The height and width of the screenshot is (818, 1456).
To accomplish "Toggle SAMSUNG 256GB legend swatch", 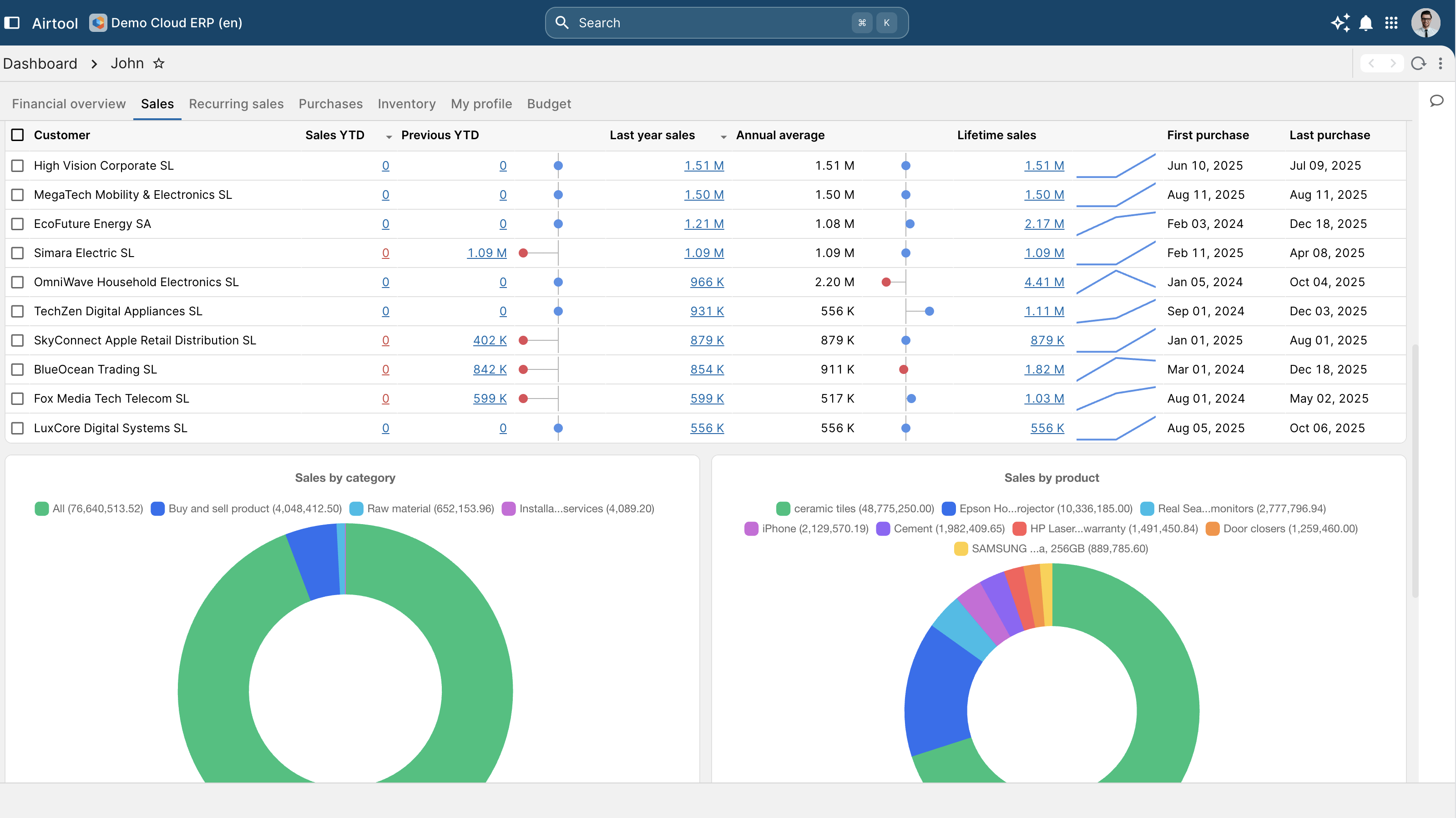I will (961, 549).
